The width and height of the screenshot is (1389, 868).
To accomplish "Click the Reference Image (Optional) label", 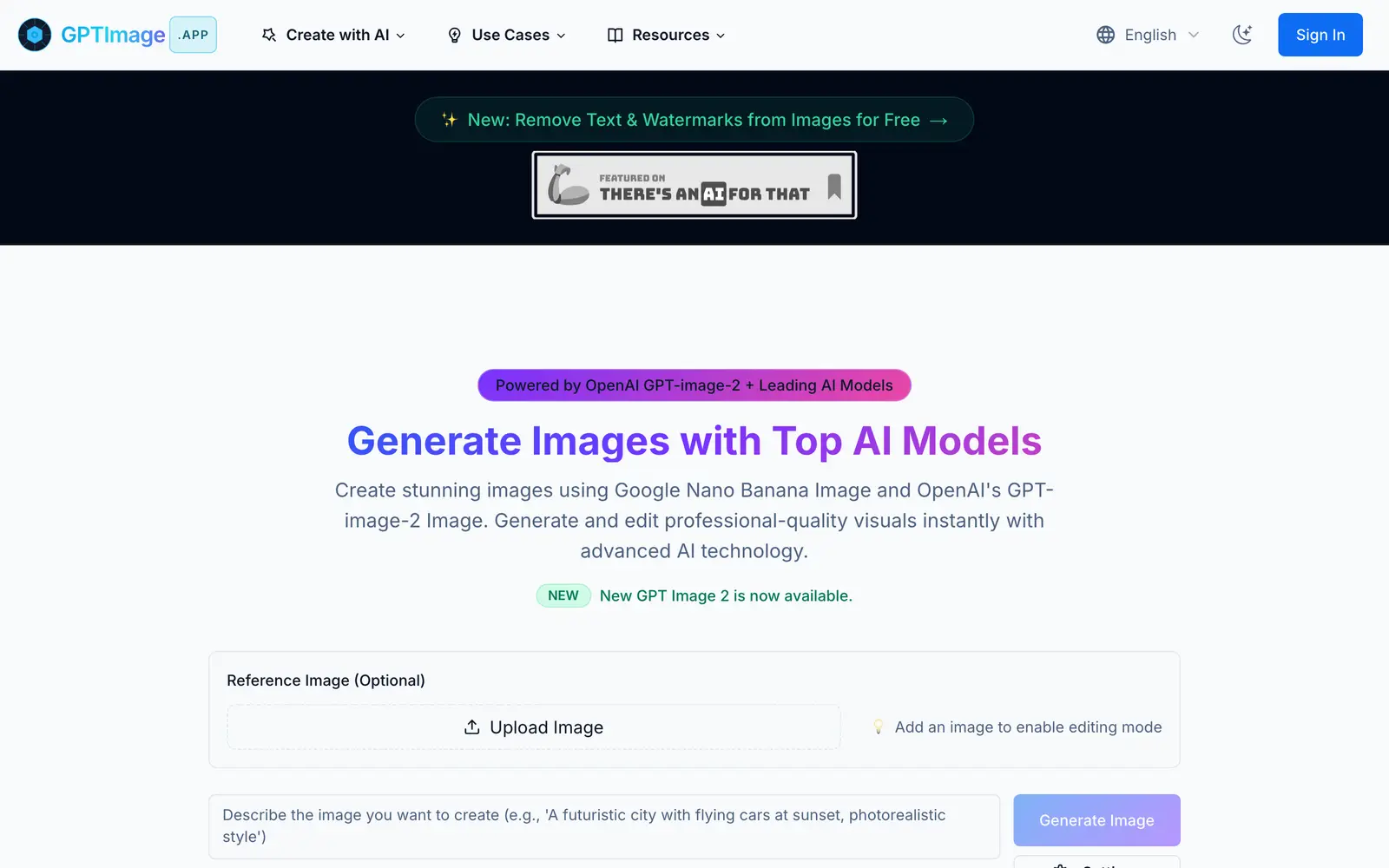I will pos(326,681).
